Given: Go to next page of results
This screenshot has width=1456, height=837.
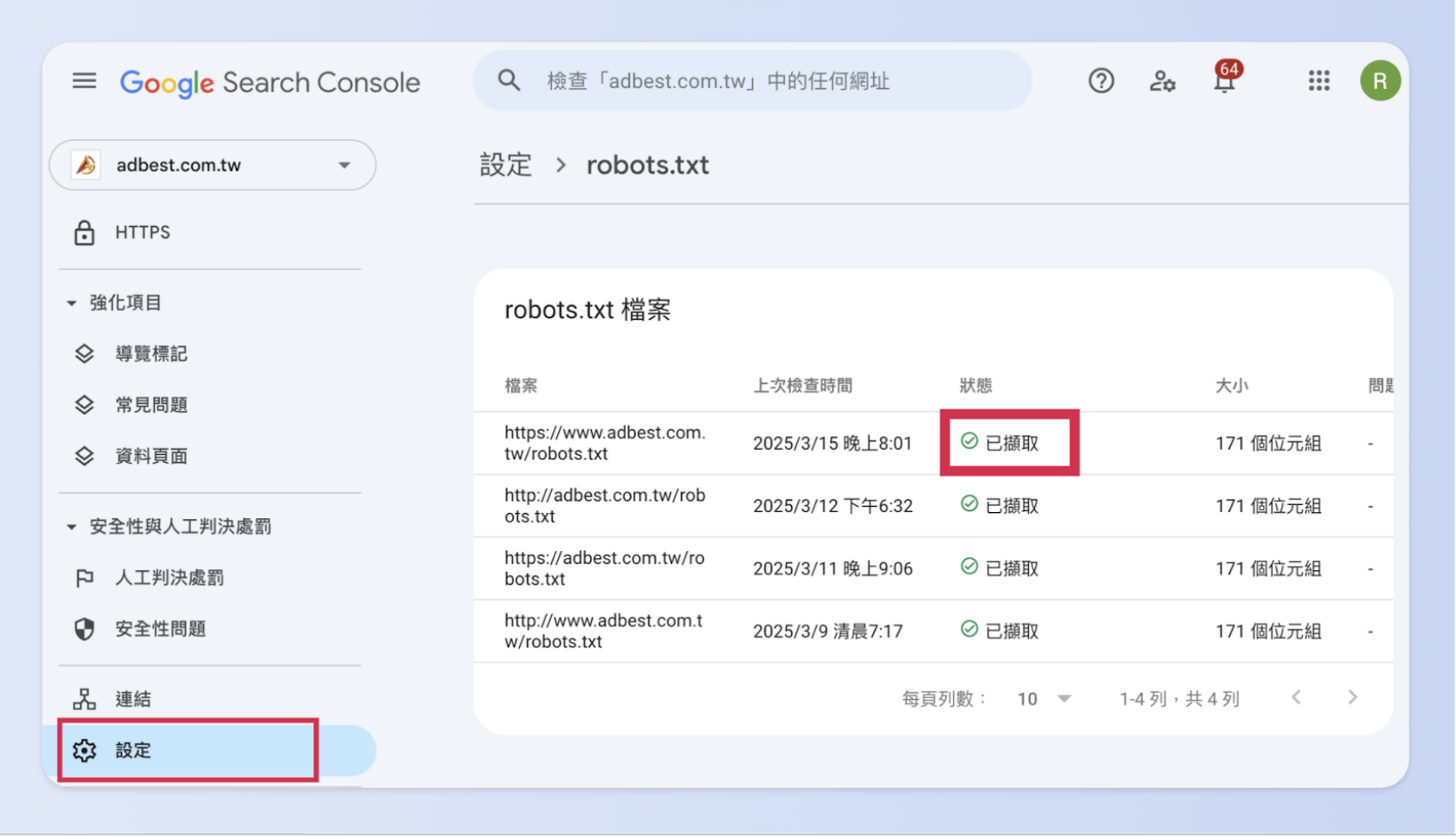Looking at the screenshot, I should tap(1353, 697).
